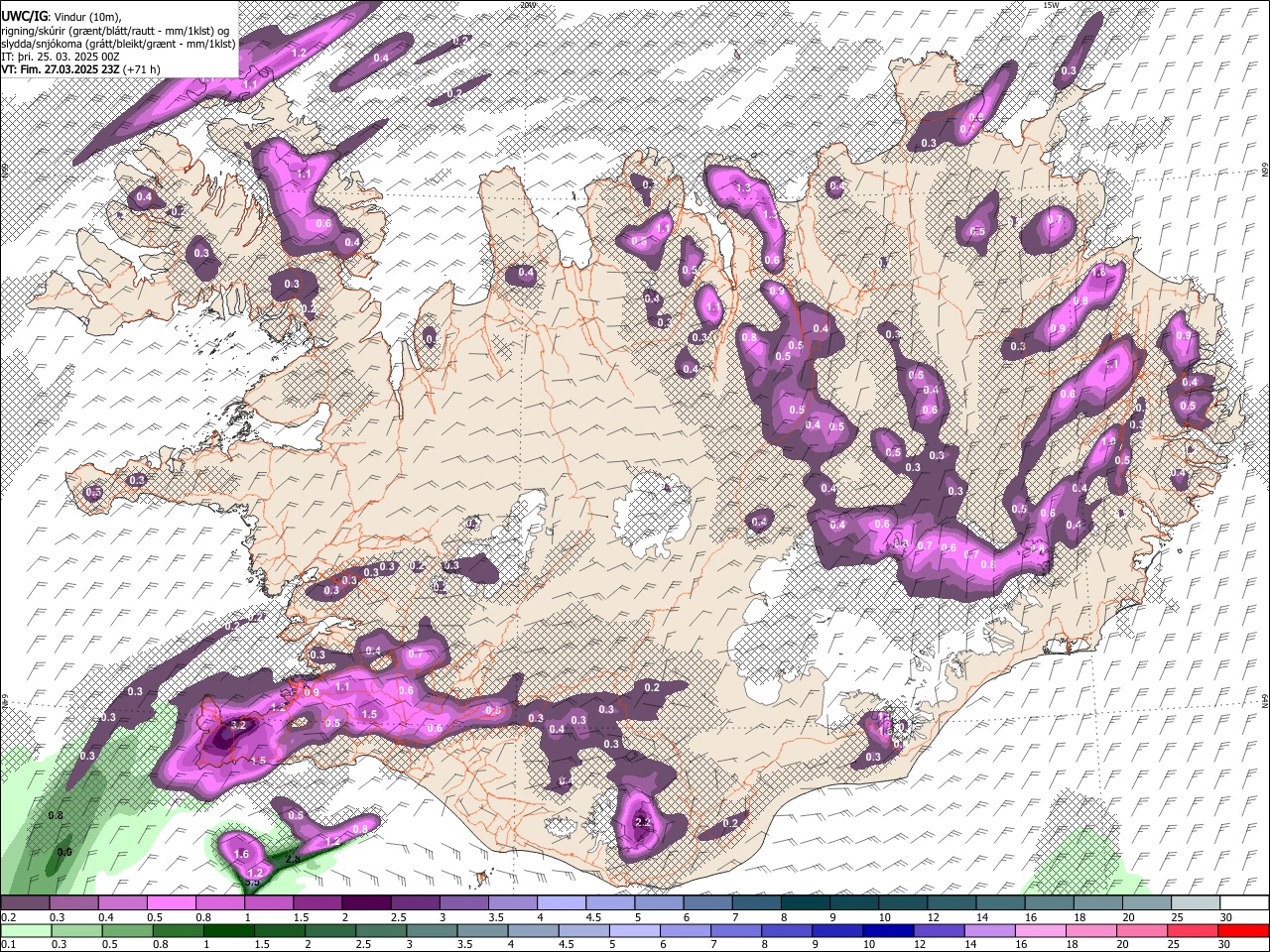
Task: Click the 15W longitude label at the top
Action: tap(1051, 5)
